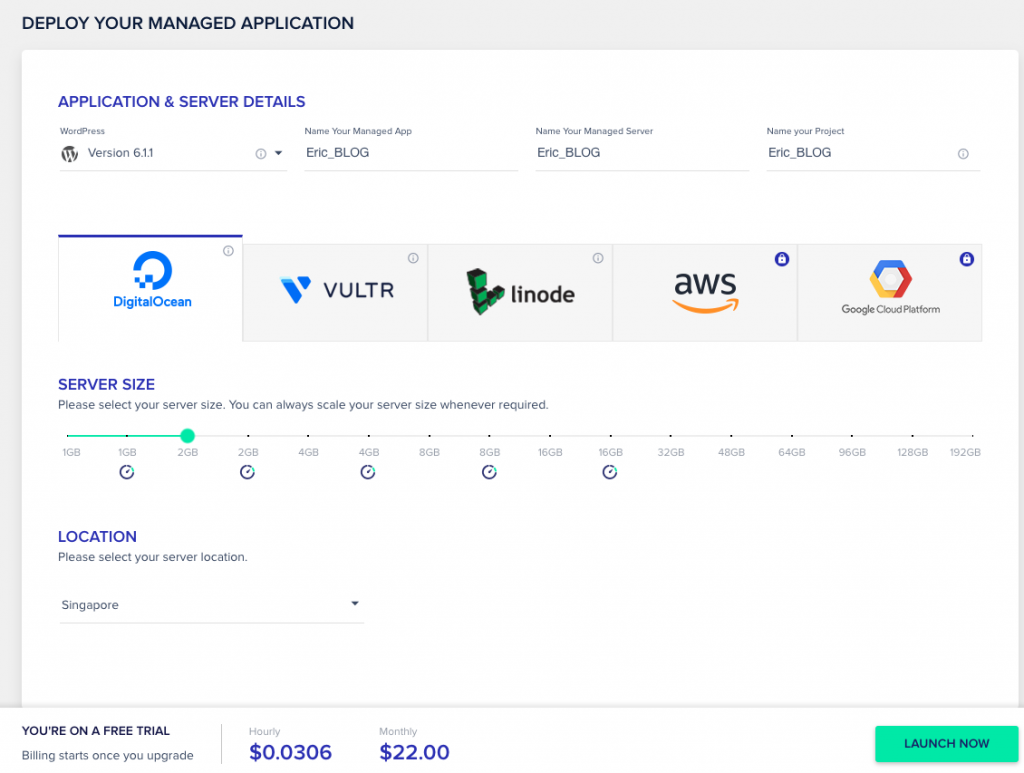Open the Singapore location dropdown
The image size is (1024, 773).
point(212,605)
